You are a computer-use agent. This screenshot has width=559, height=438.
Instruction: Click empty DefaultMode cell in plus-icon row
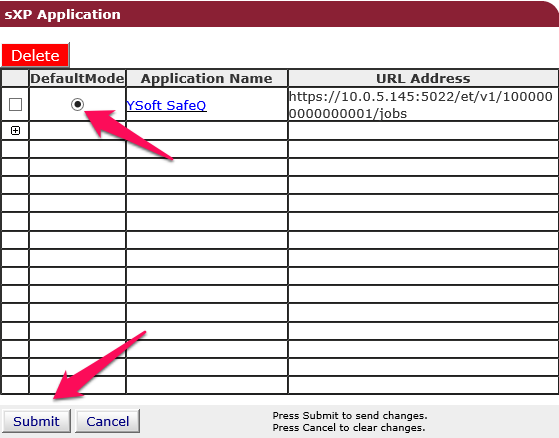pyautogui.click(x=77, y=130)
